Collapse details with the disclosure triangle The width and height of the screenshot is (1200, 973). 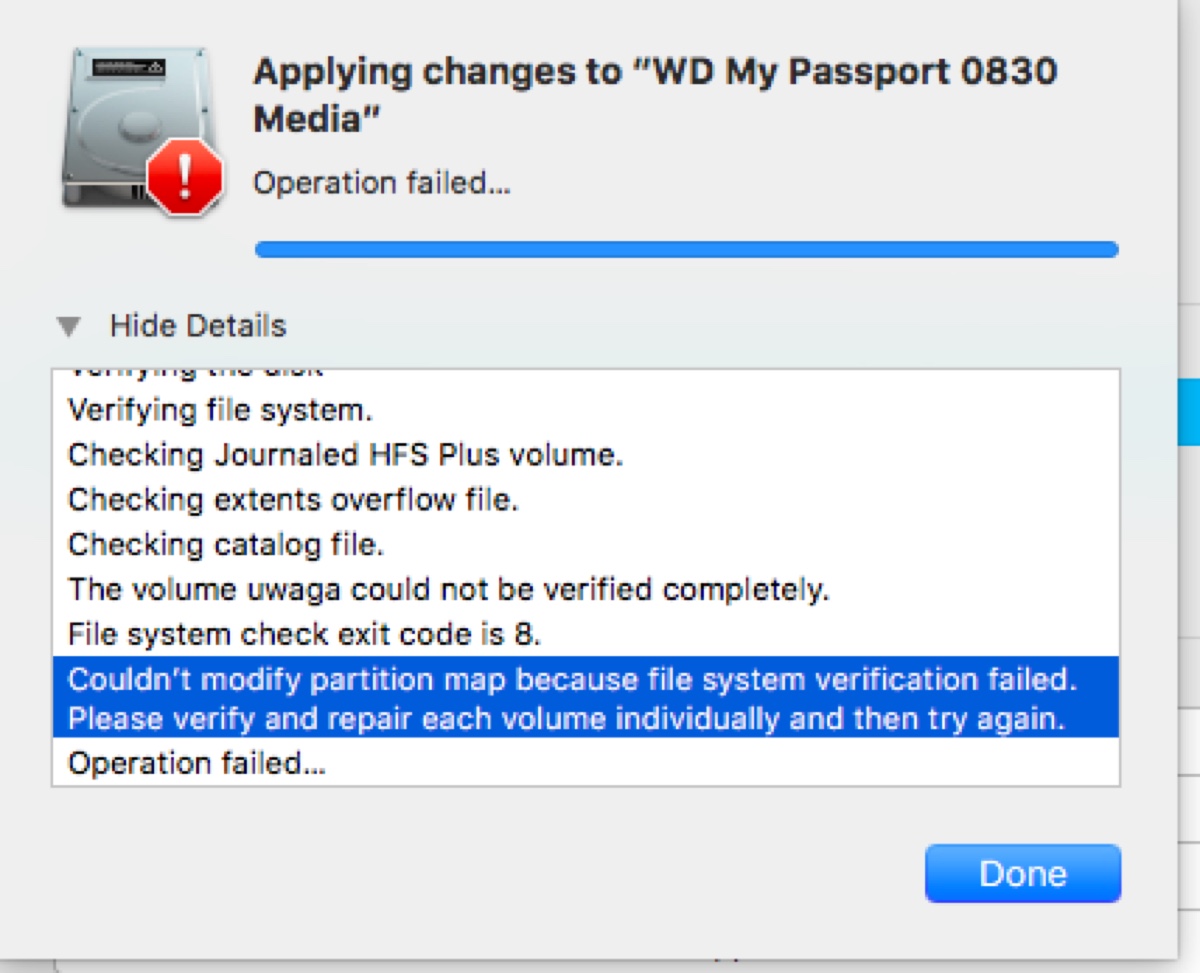69,326
